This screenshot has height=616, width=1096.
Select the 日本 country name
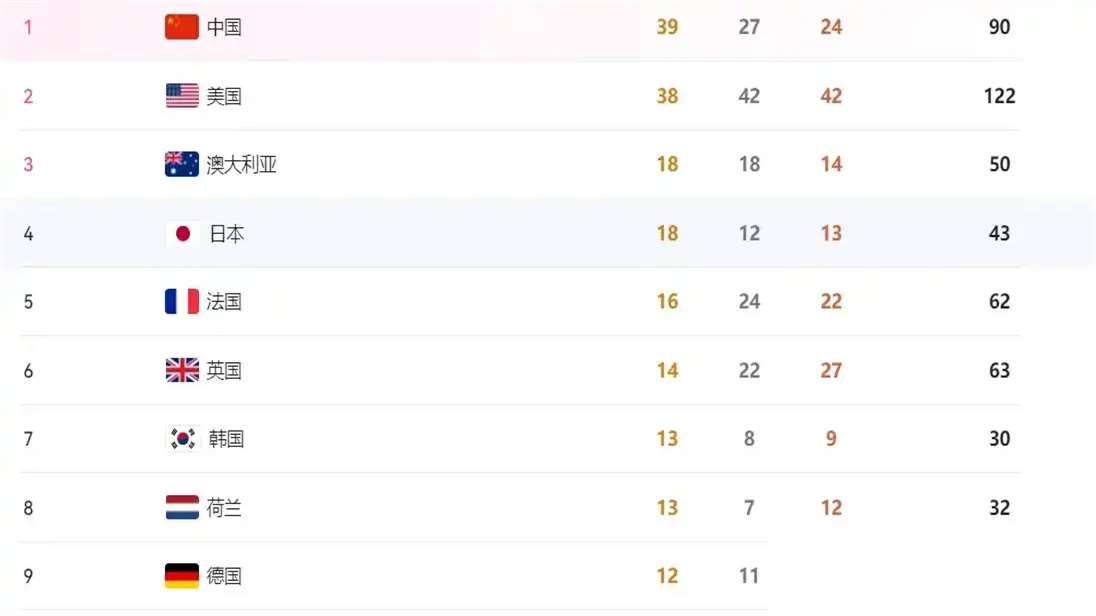click(x=226, y=234)
